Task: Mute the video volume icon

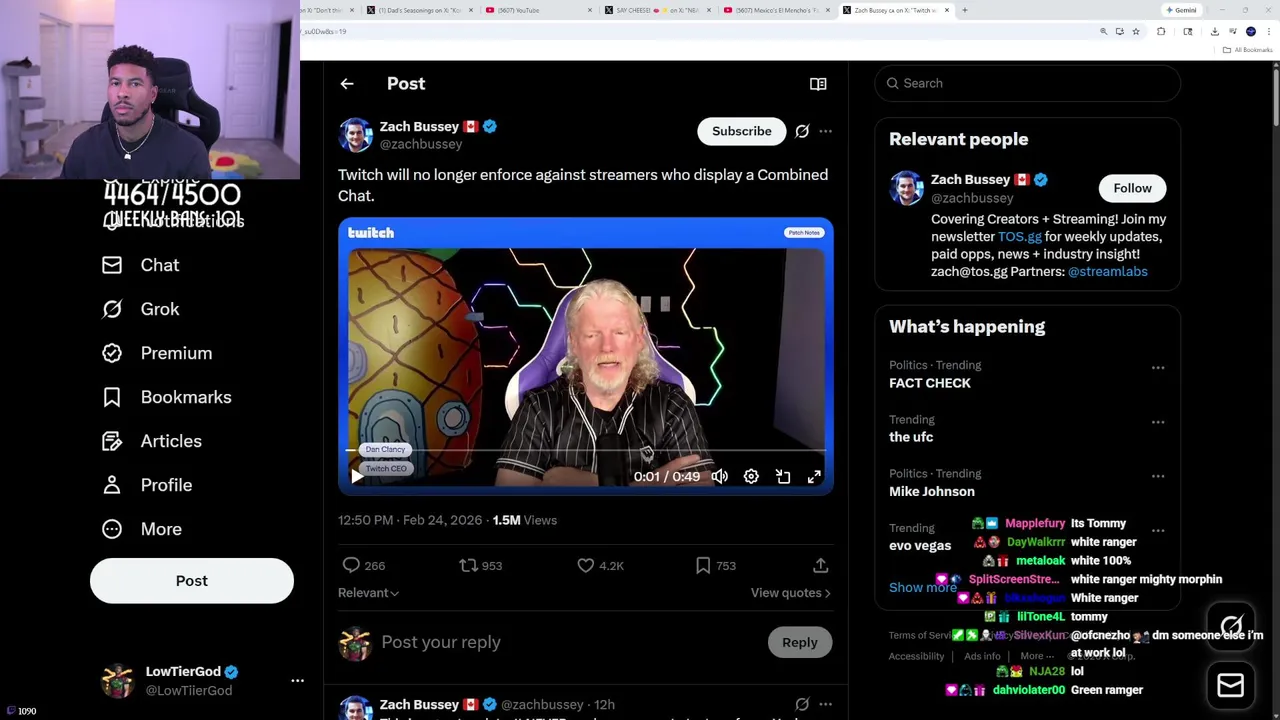Action: 719,477
